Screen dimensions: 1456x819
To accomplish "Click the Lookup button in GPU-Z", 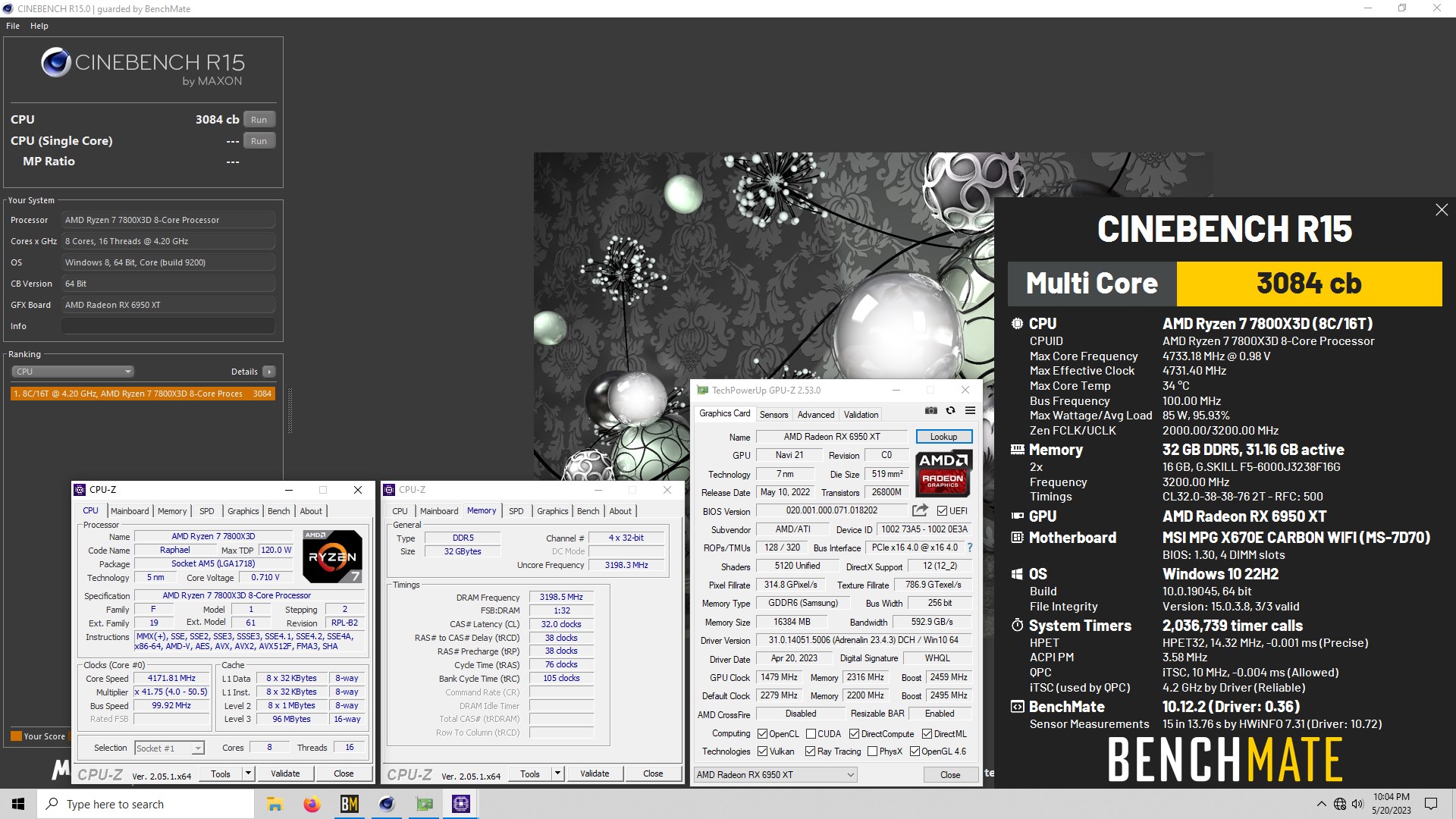I will (x=943, y=437).
